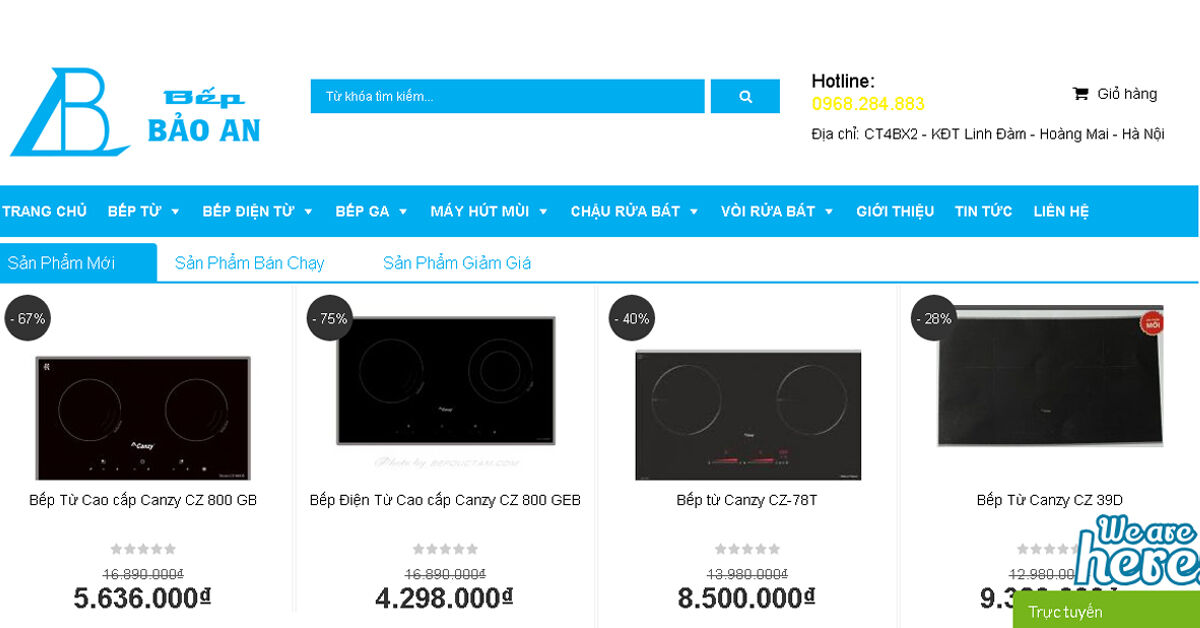Go to TRANG CHỦ menu item
This screenshot has height=628, width=1200.
(x=44, y=212)
